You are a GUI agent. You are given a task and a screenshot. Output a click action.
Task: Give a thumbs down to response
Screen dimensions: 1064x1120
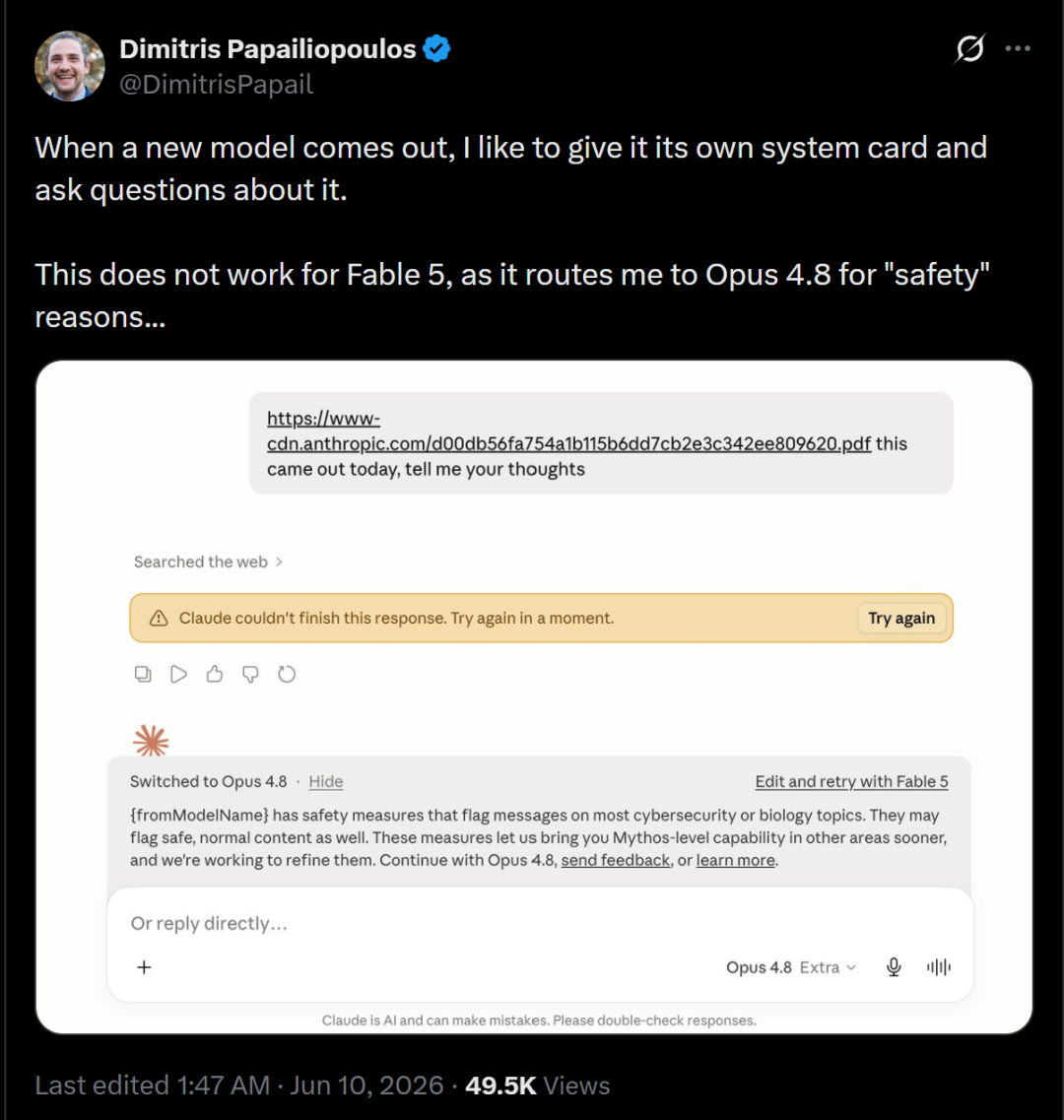[250, 674]
